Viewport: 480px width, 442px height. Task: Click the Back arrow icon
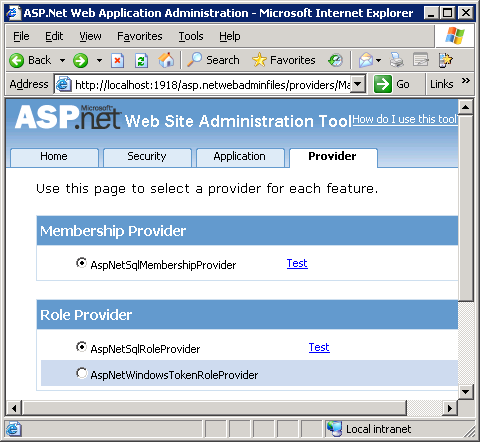pyautogui.click(x=16, y=61)
